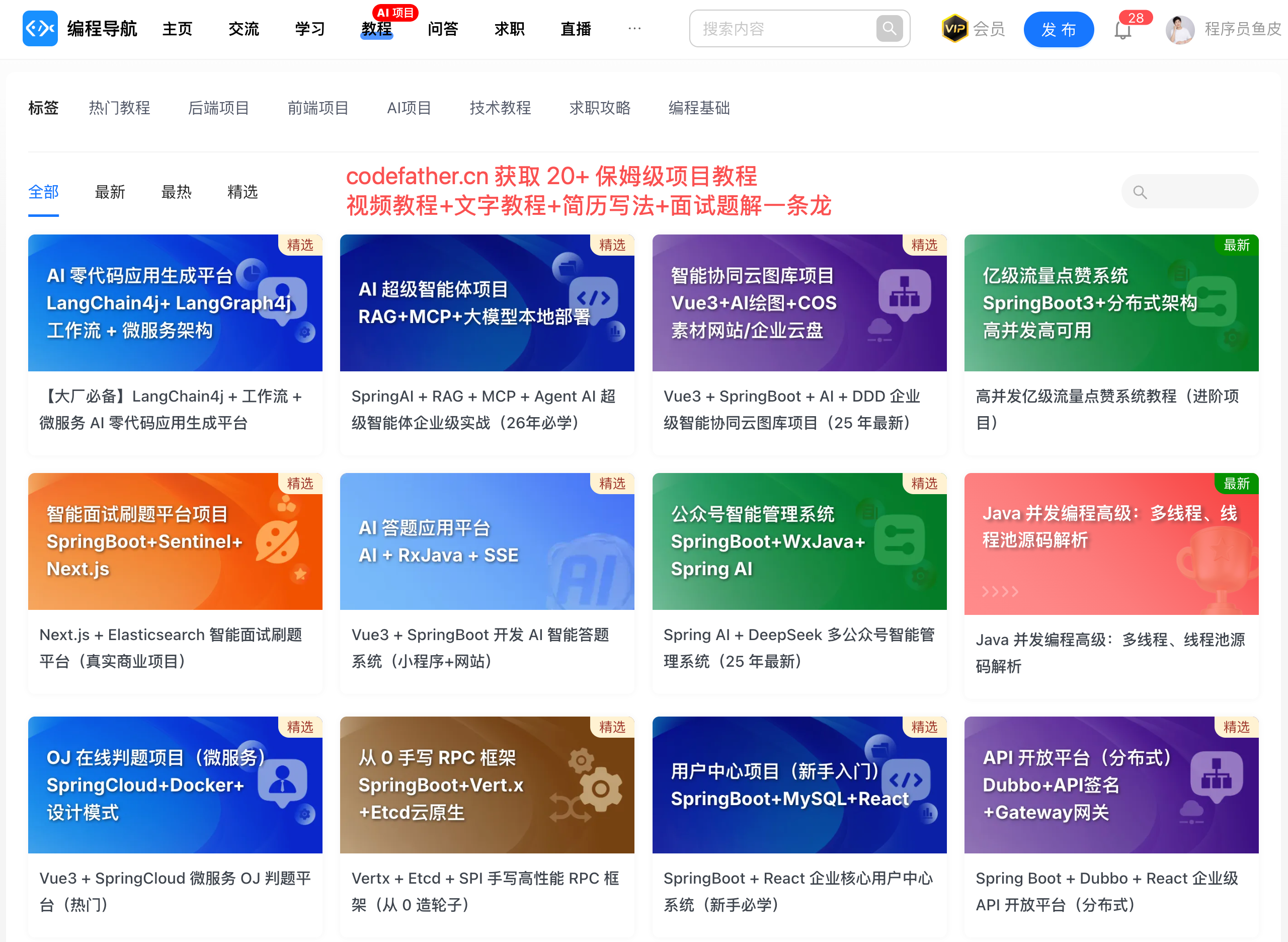Click the blue 发布 button
The image size is (1288, 942).
click(1058, 29)
